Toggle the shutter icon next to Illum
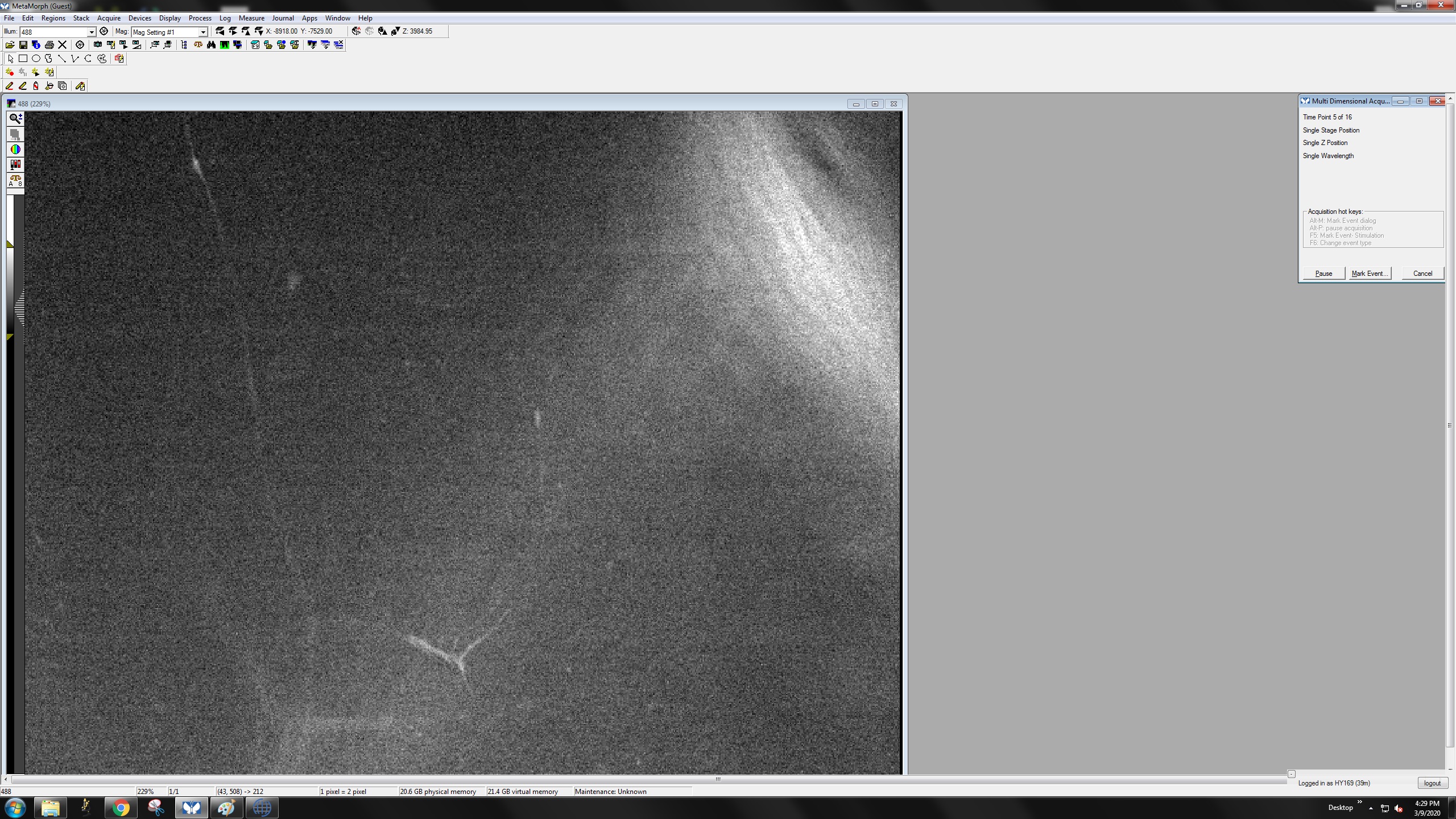 point(104,31)
